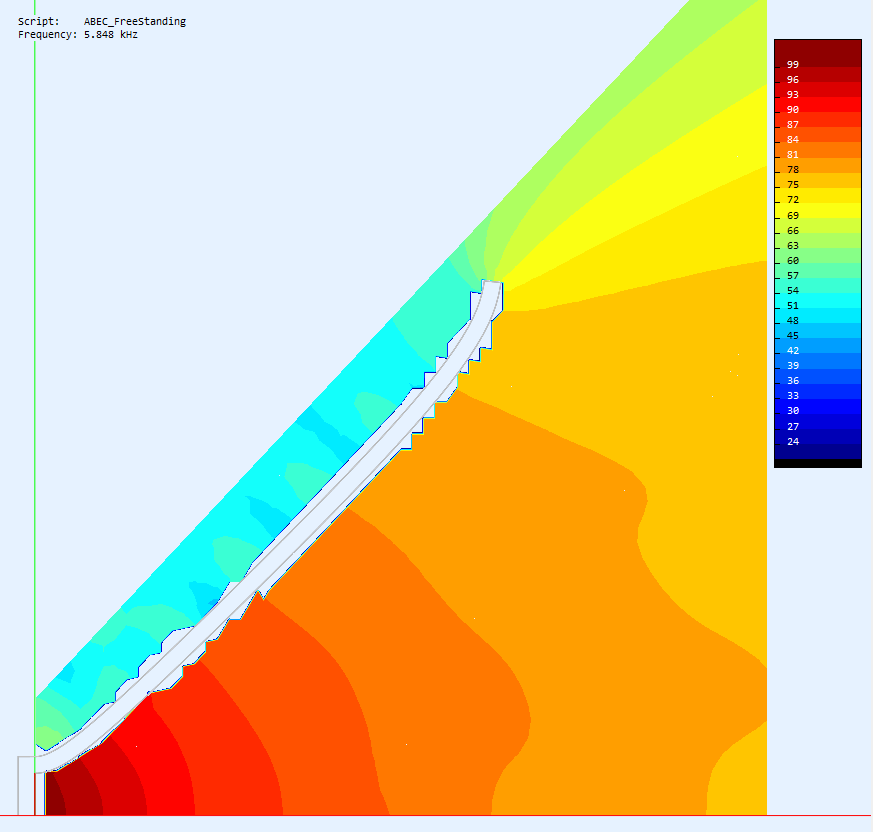Image resolution: width=873 pixels, height=832 pixels.
Task: Select the 45 value on the color scale
Action: pos(793,336)
